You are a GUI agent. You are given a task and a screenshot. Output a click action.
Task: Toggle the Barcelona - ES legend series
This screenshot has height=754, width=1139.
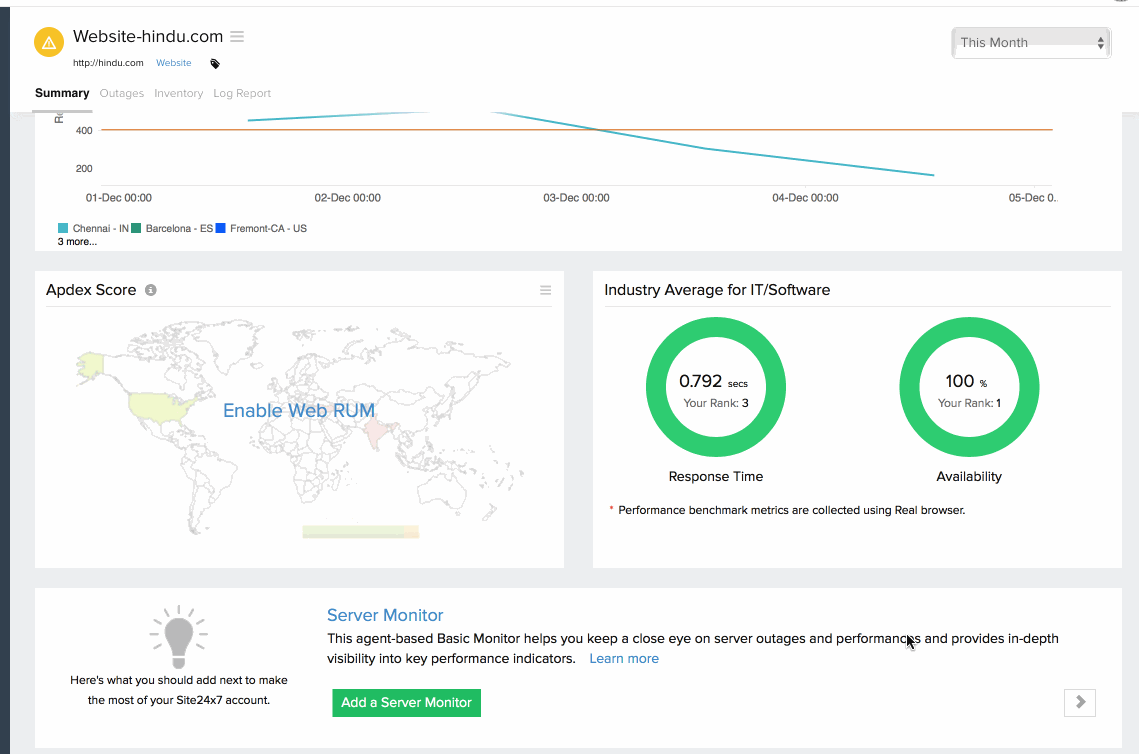pos(172,228)
